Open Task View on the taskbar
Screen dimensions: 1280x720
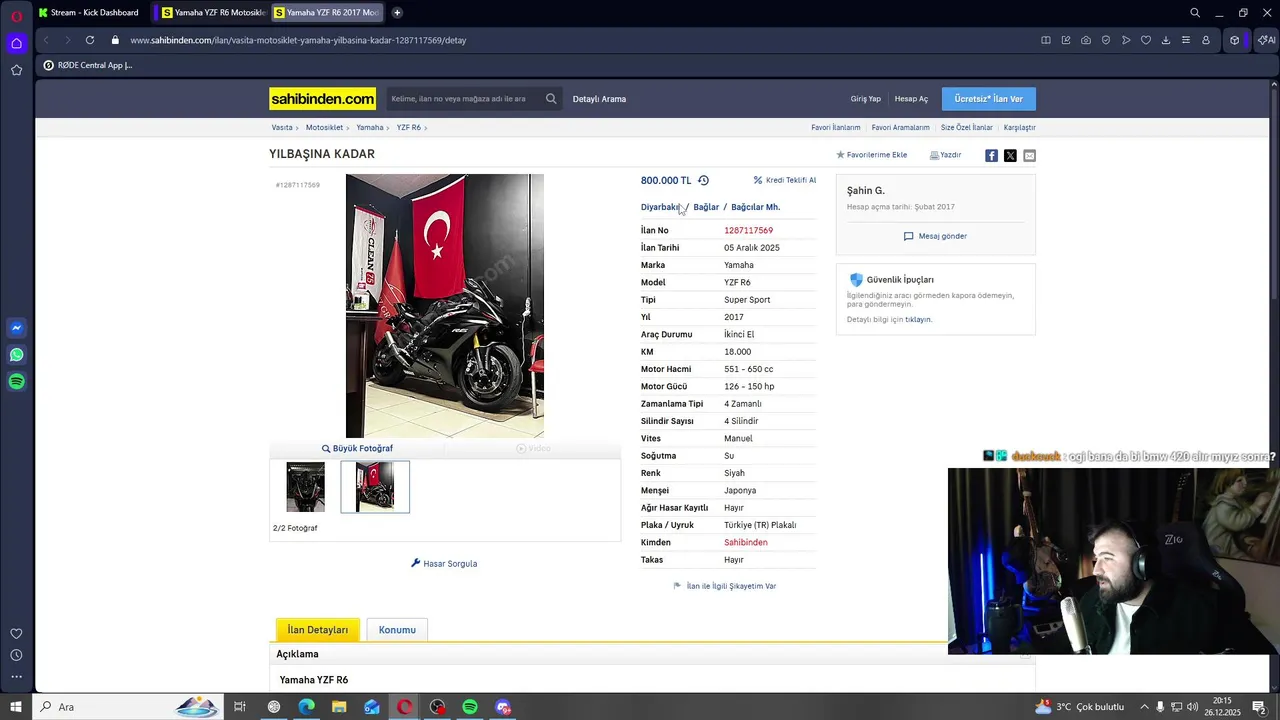pos(240,707)
